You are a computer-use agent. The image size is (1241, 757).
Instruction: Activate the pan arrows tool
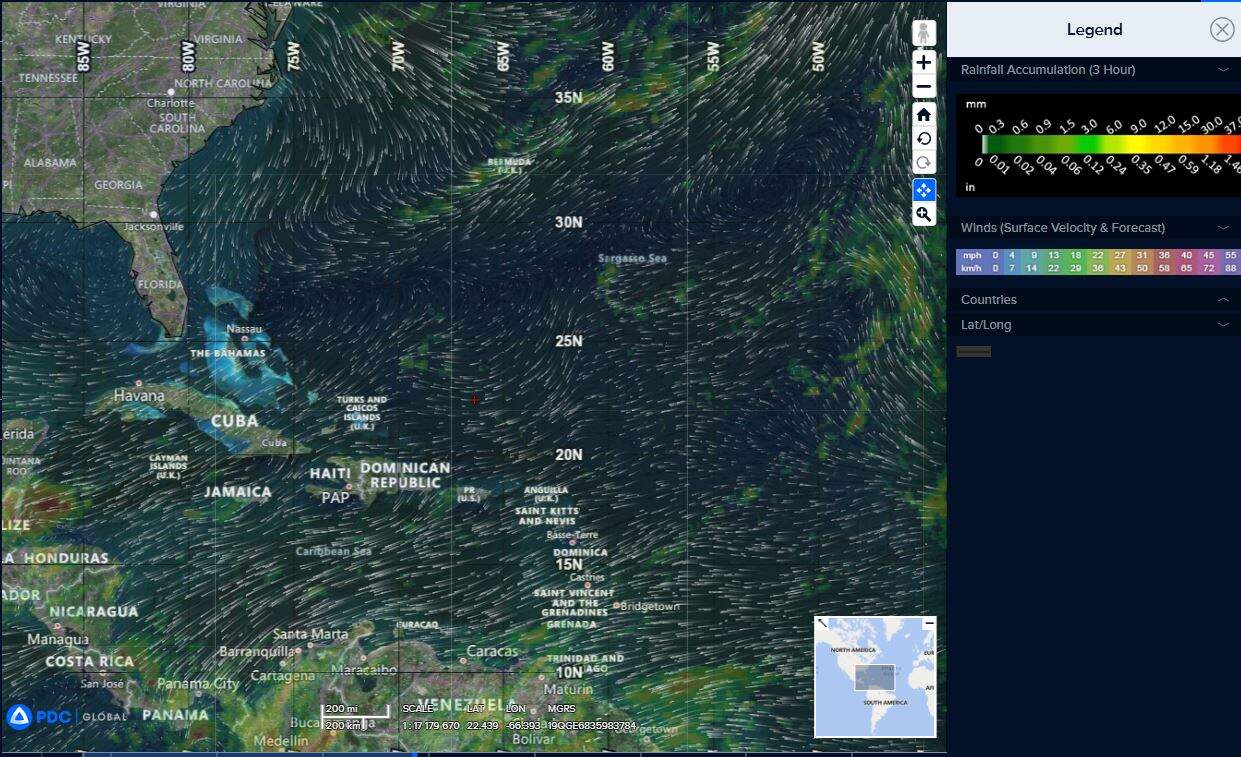point(923,190)
